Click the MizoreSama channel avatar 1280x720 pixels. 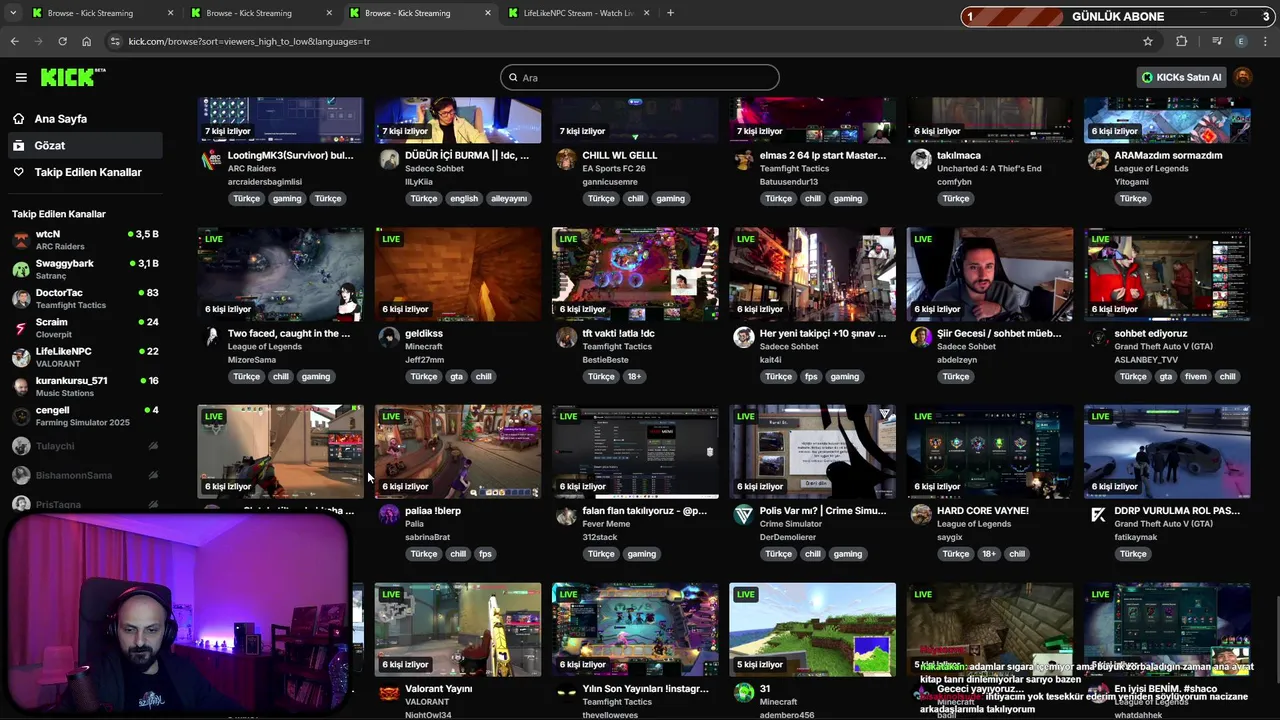(211, 337)
